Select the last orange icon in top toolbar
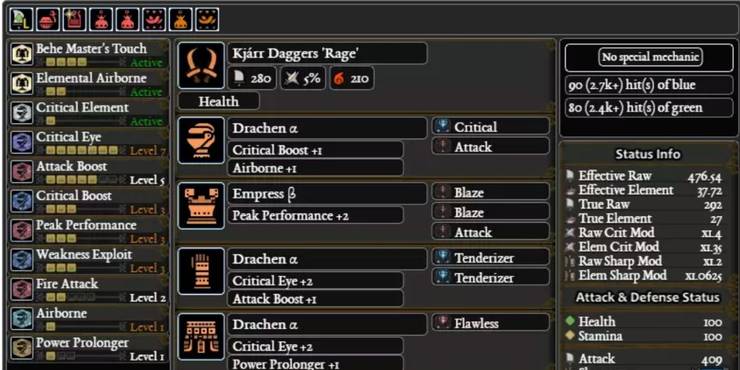 point(207,19)
